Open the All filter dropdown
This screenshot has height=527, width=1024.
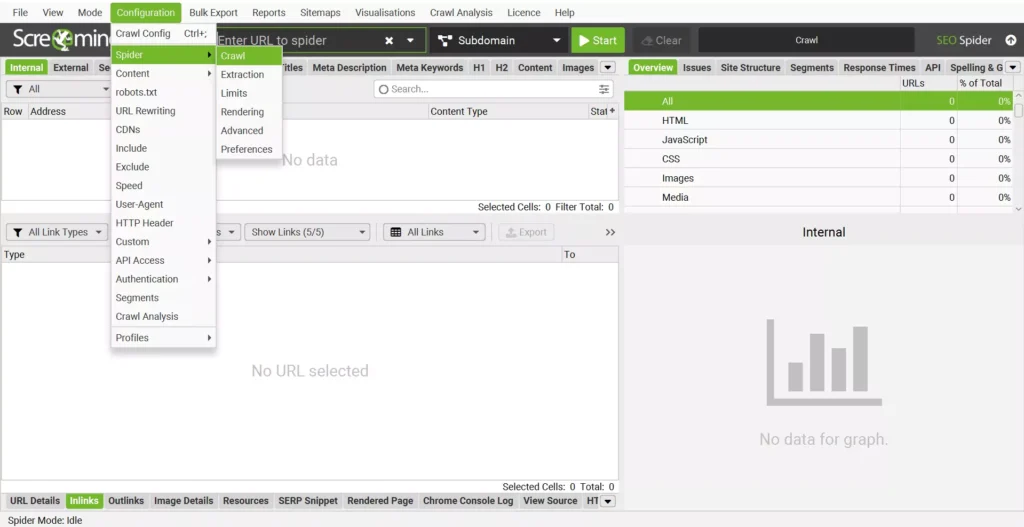pyautogui.click(x=59, y=89)
